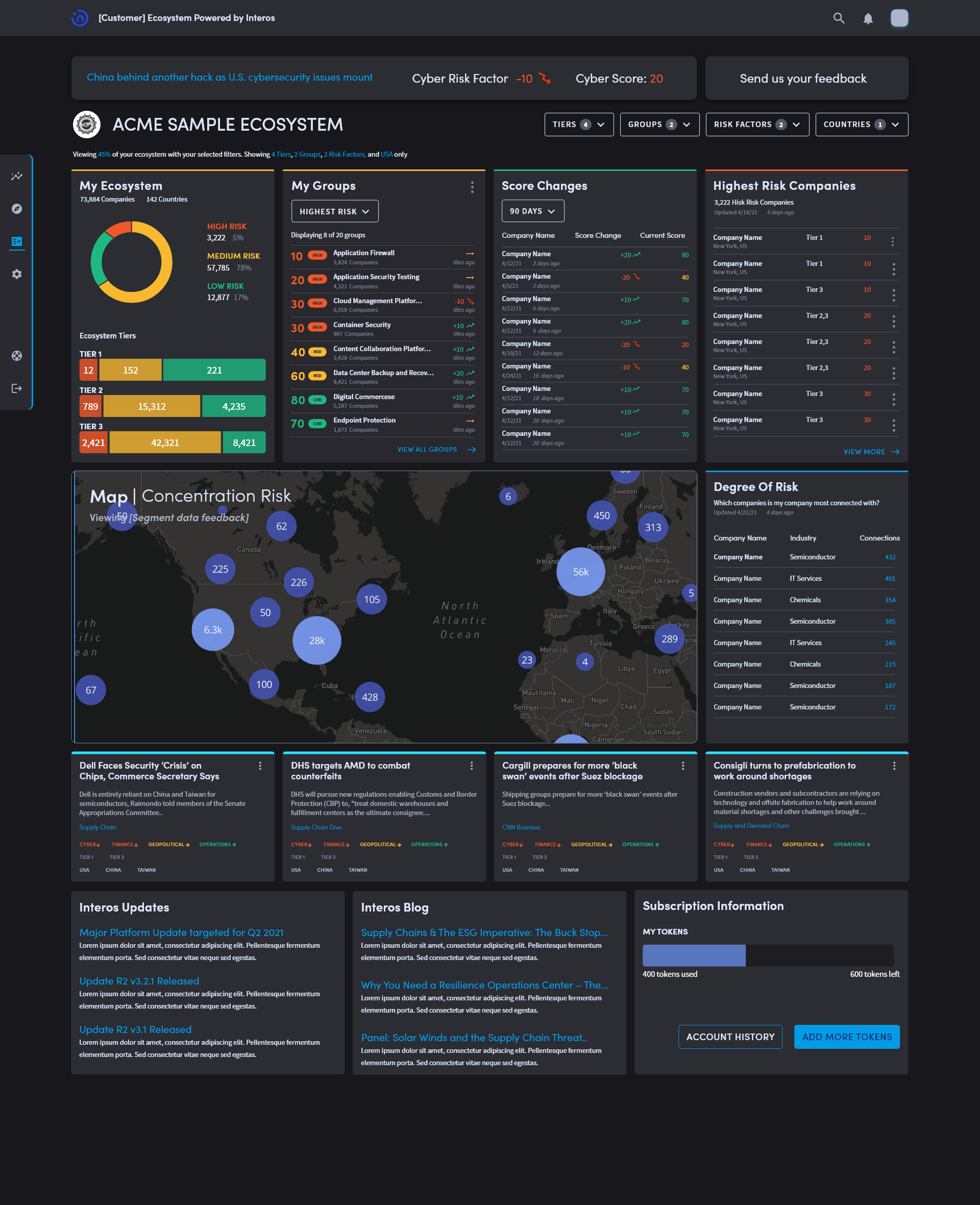Click the notifications bell icon
The image size is (980, 1205).
click(x=868, y=18)
